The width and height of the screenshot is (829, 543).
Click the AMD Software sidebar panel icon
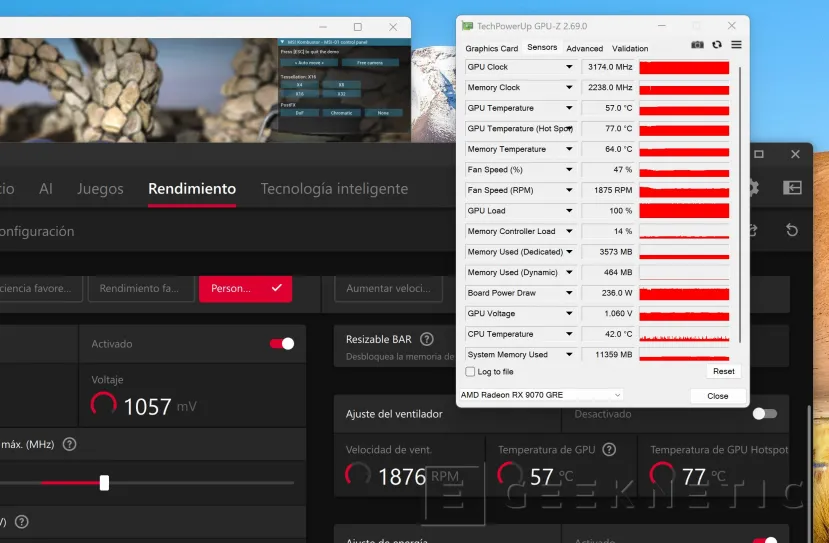pyautogui.click(x=792, y=187)
